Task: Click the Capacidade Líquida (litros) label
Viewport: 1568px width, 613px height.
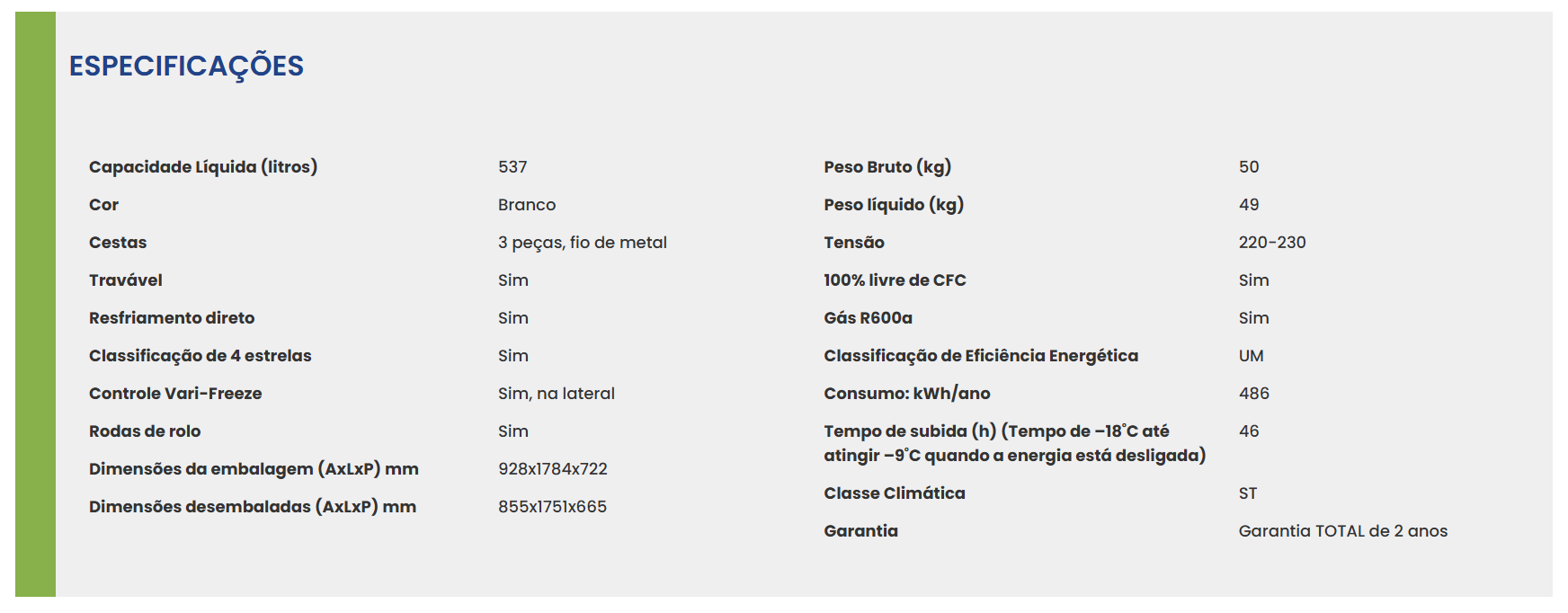Action: [x=203, y=167]
